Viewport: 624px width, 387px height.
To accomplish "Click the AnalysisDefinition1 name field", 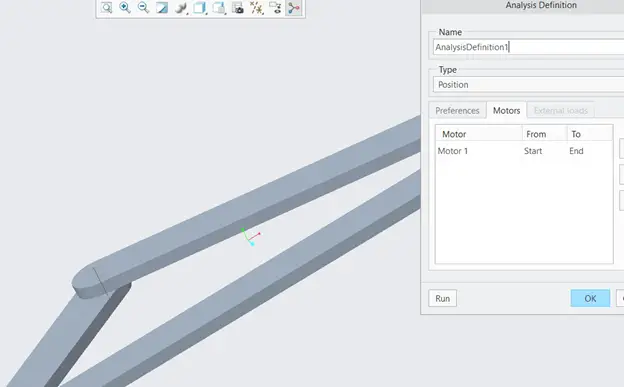I will [528, 47].
